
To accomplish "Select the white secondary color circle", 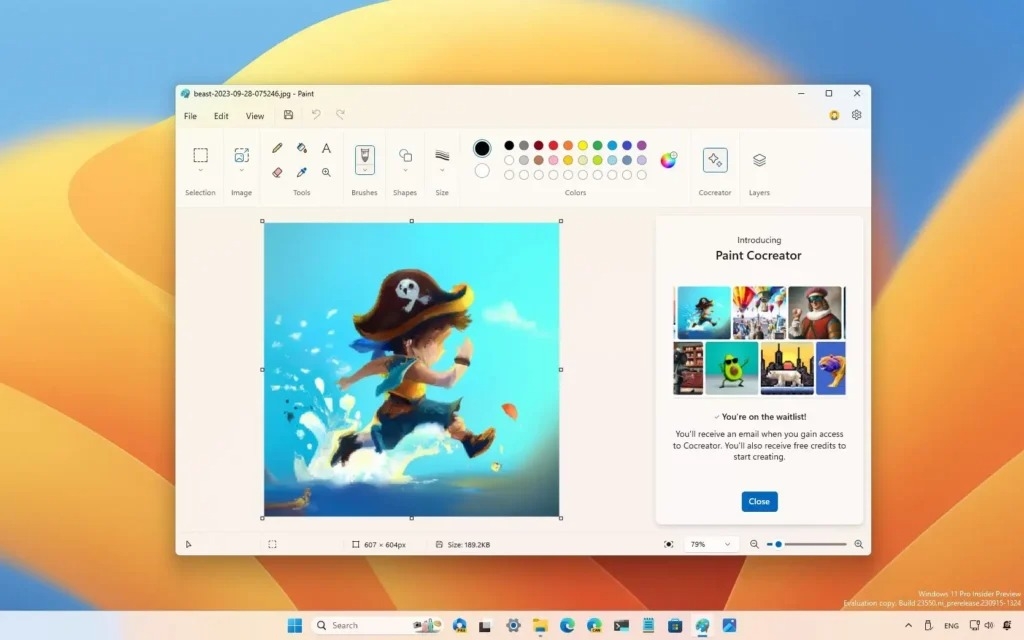I will click(482, 171).
